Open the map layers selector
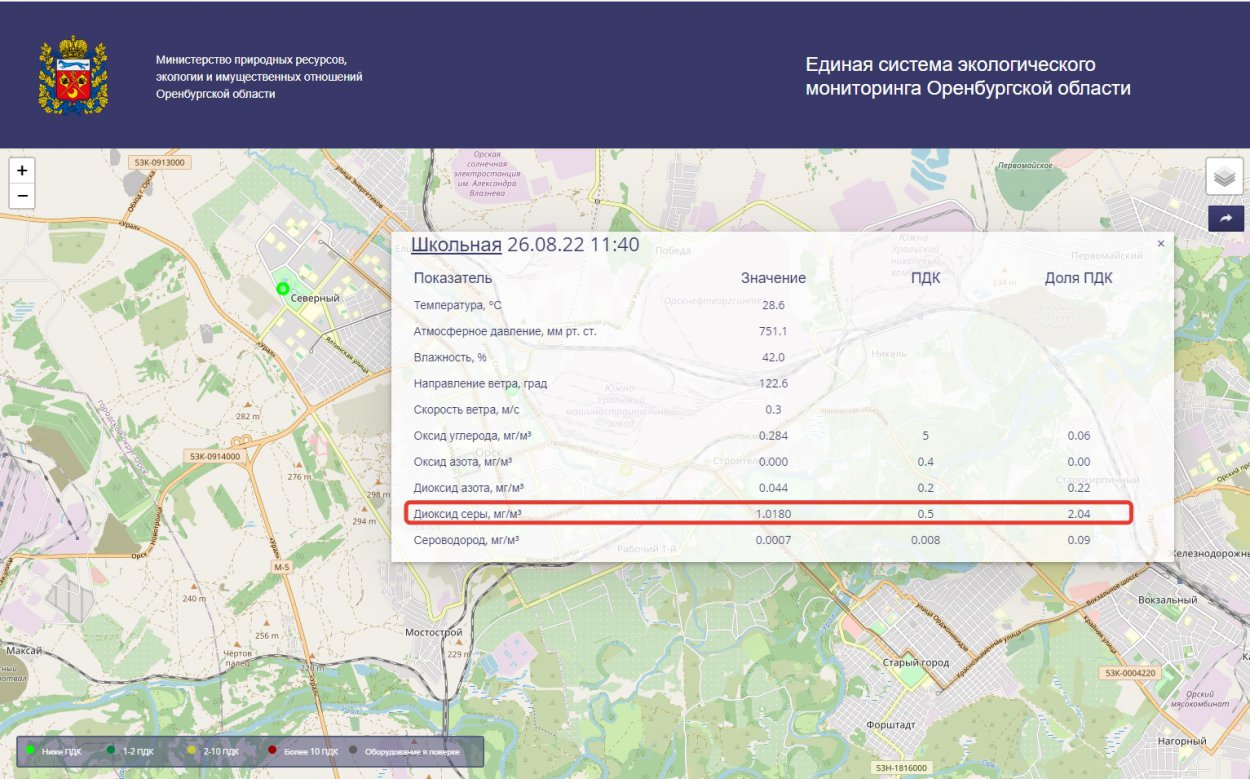 1225,177
